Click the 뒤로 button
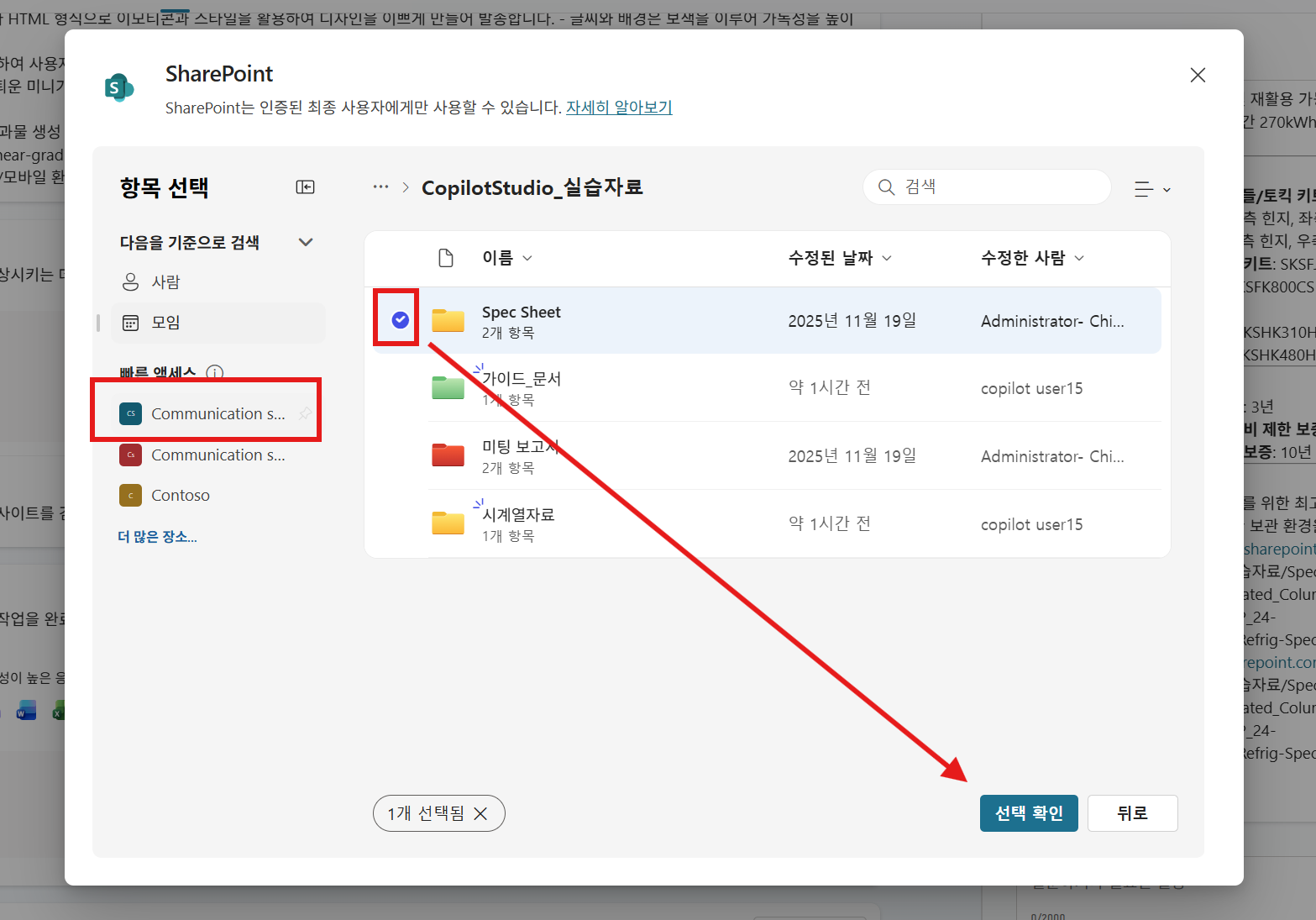Viewport: 1316px width, 920px height. click(x=1132, y=813)
